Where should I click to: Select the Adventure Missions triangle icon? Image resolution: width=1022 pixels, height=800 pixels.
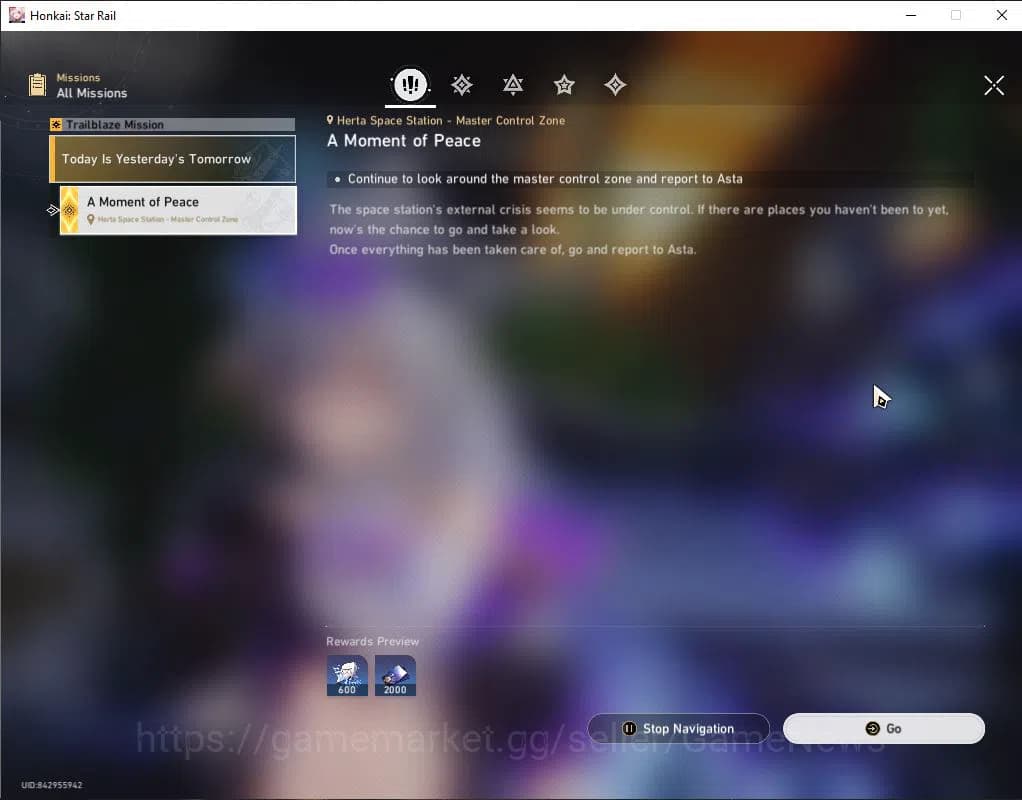pos(512,85)
